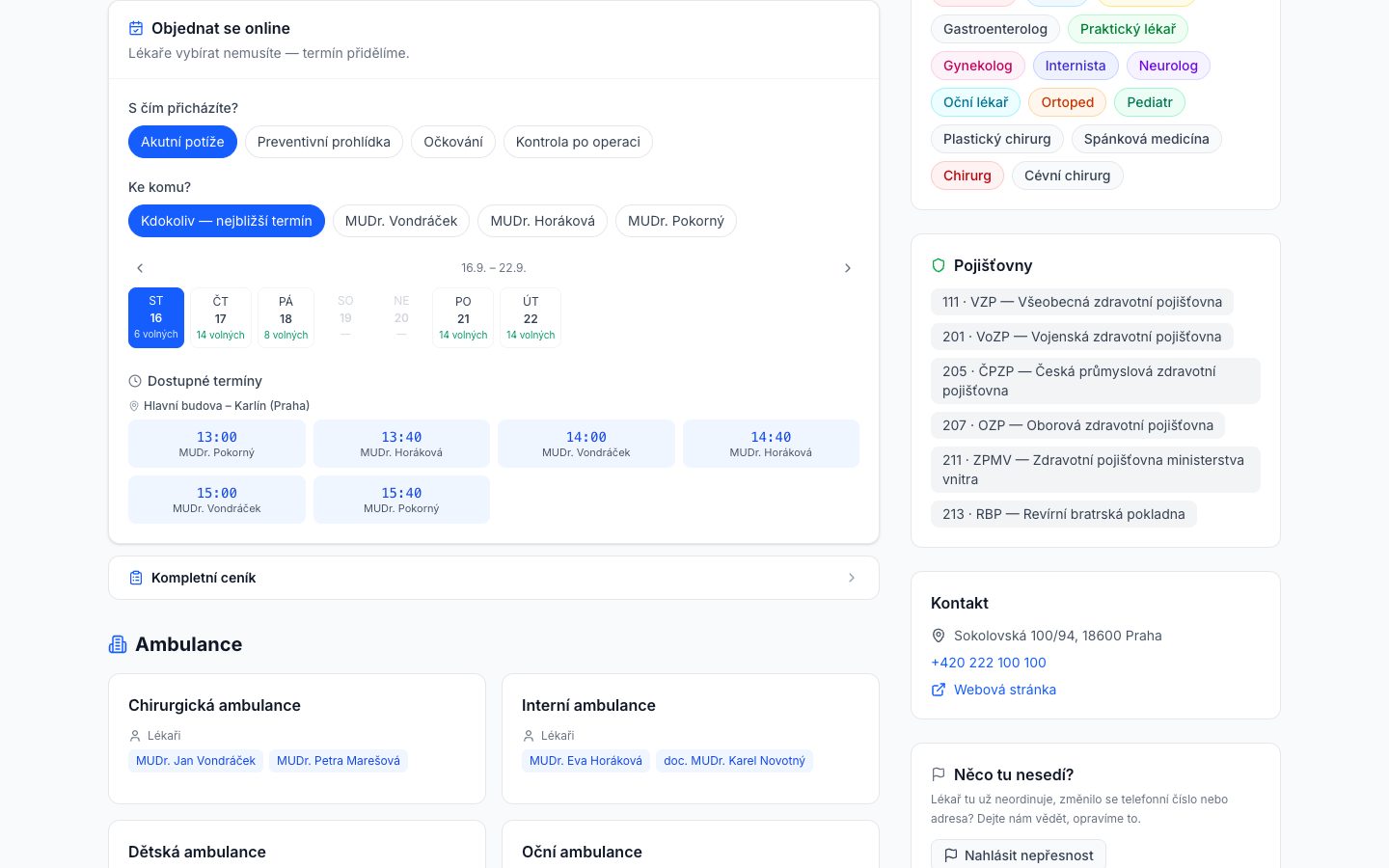Click the Oční lékař specialty tag
The image size is (1389, 868).
tap(976, 102)
